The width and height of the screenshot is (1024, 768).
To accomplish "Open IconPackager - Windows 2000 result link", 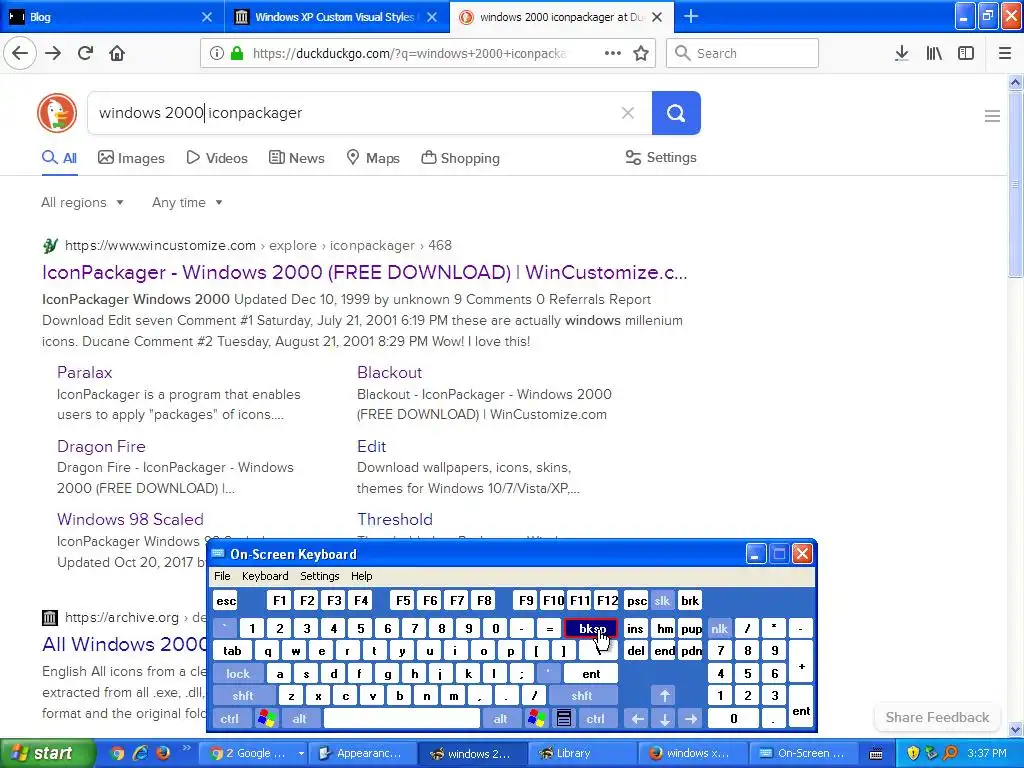I will coord(364,272).
